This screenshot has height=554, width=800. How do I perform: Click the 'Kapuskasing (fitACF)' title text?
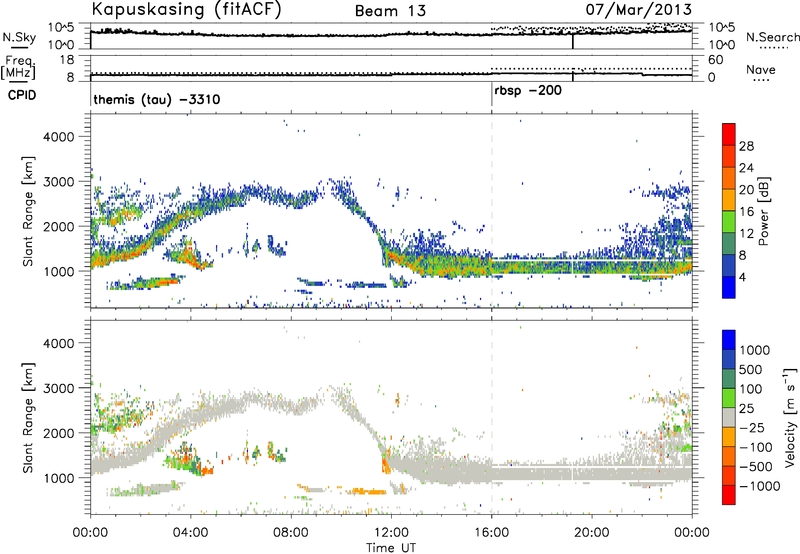[x=186, y=9]
